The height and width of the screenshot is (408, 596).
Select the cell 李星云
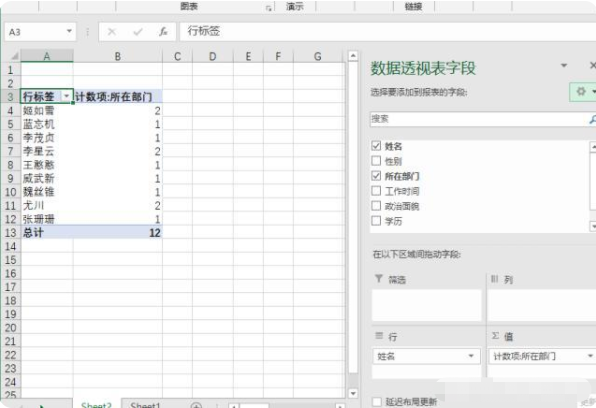(47, 151)
